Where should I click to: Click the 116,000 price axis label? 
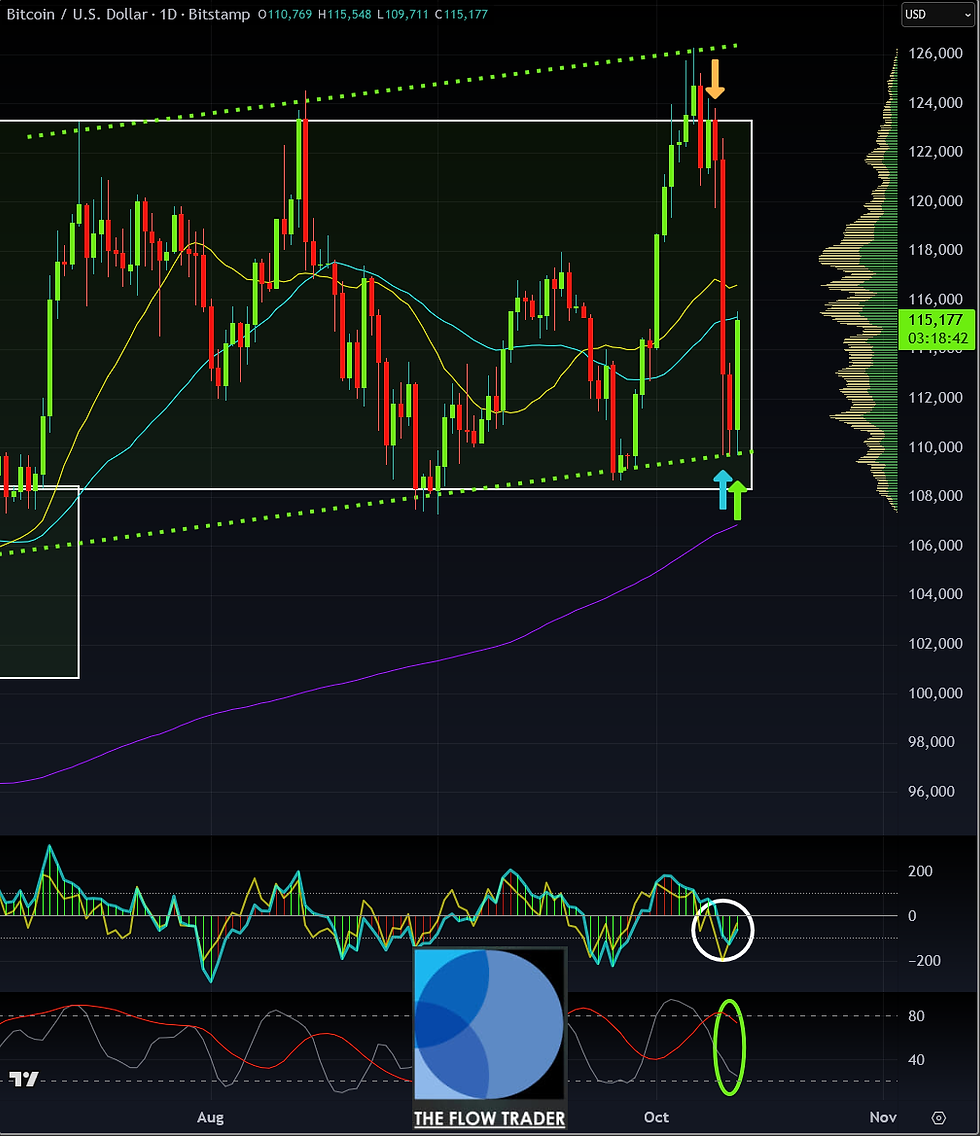click(935, 299)
